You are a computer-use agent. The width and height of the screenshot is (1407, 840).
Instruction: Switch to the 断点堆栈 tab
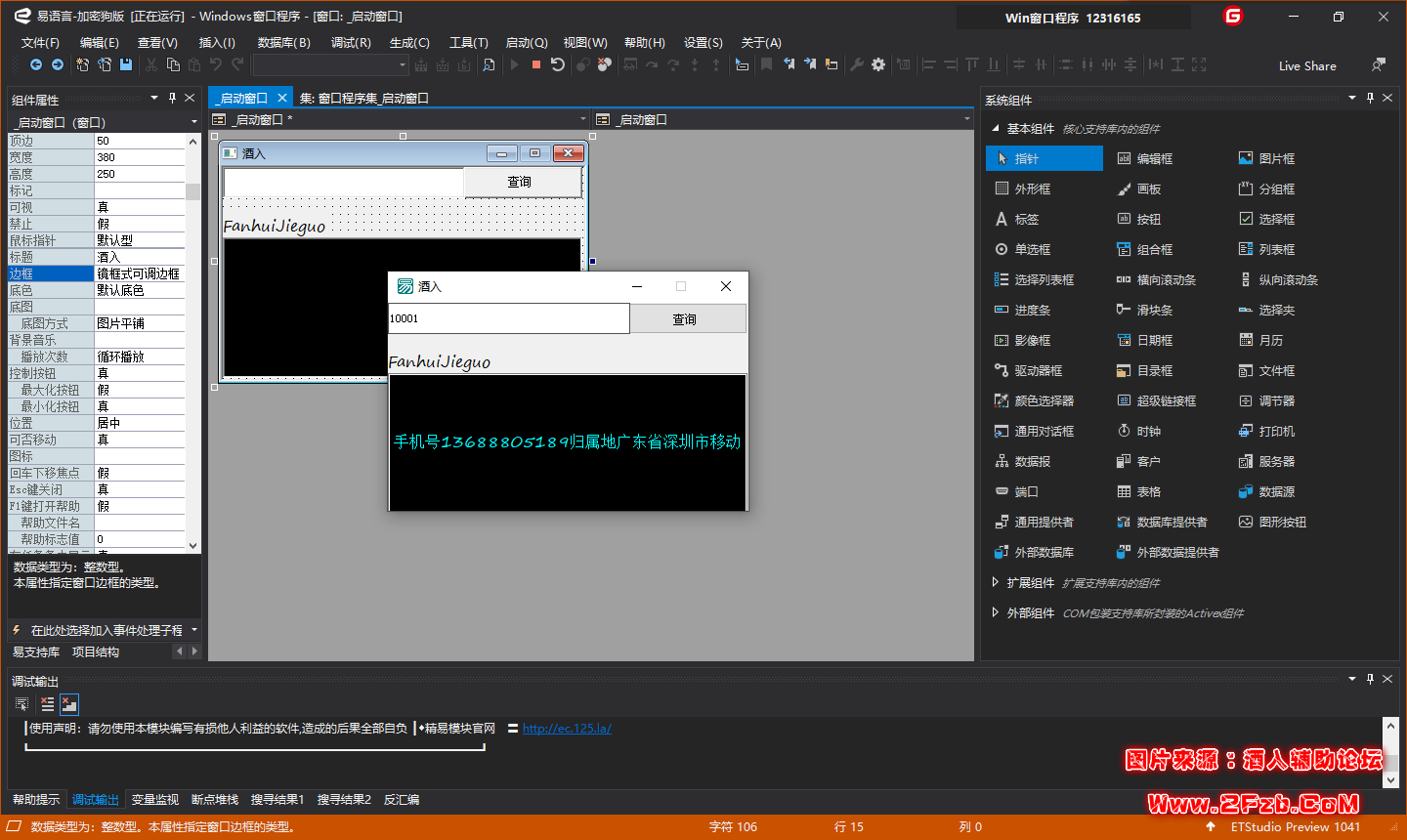tap(215, 799)
